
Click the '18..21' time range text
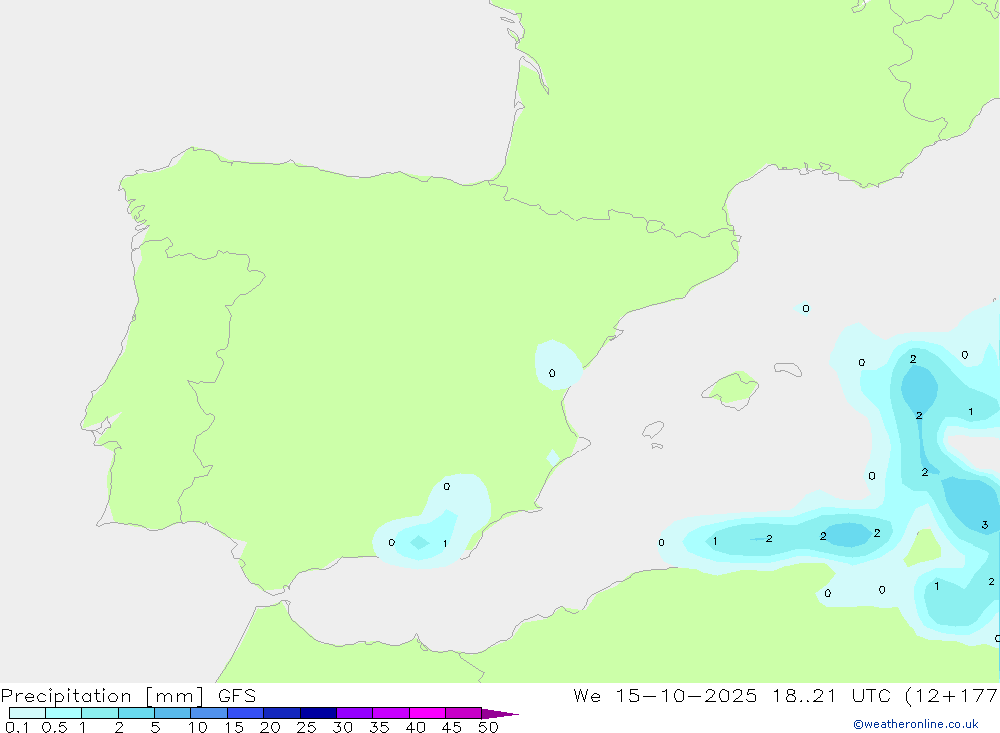point(804,695)
